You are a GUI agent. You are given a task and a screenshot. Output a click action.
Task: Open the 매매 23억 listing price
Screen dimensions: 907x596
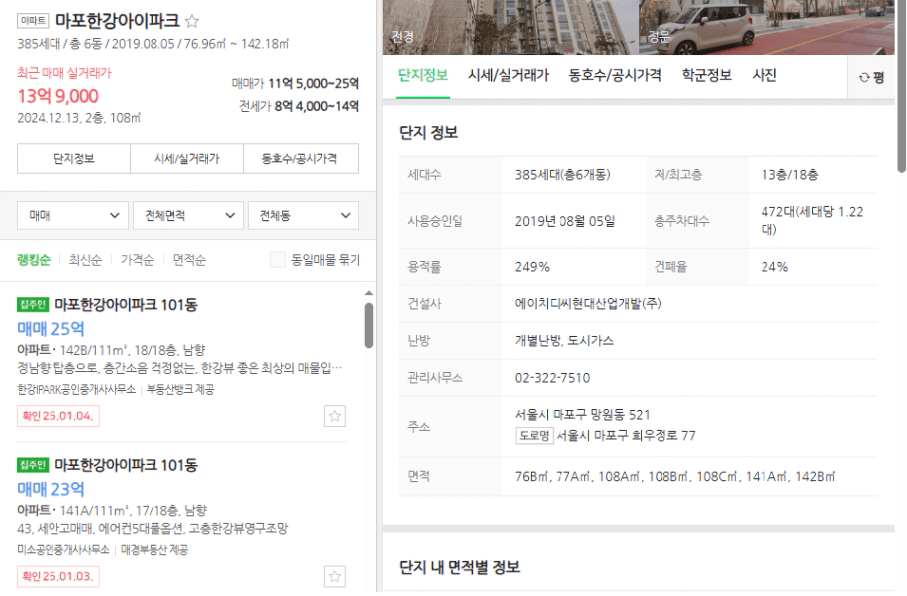click(51, 490)
